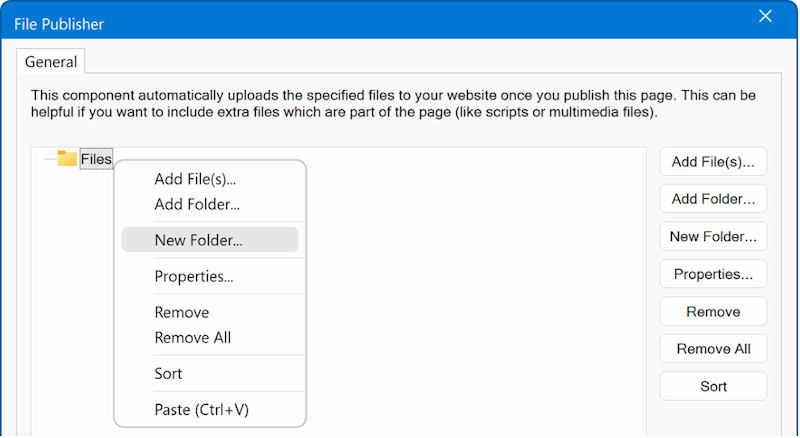Hit the Remove button on right

(x=713, y=312)
